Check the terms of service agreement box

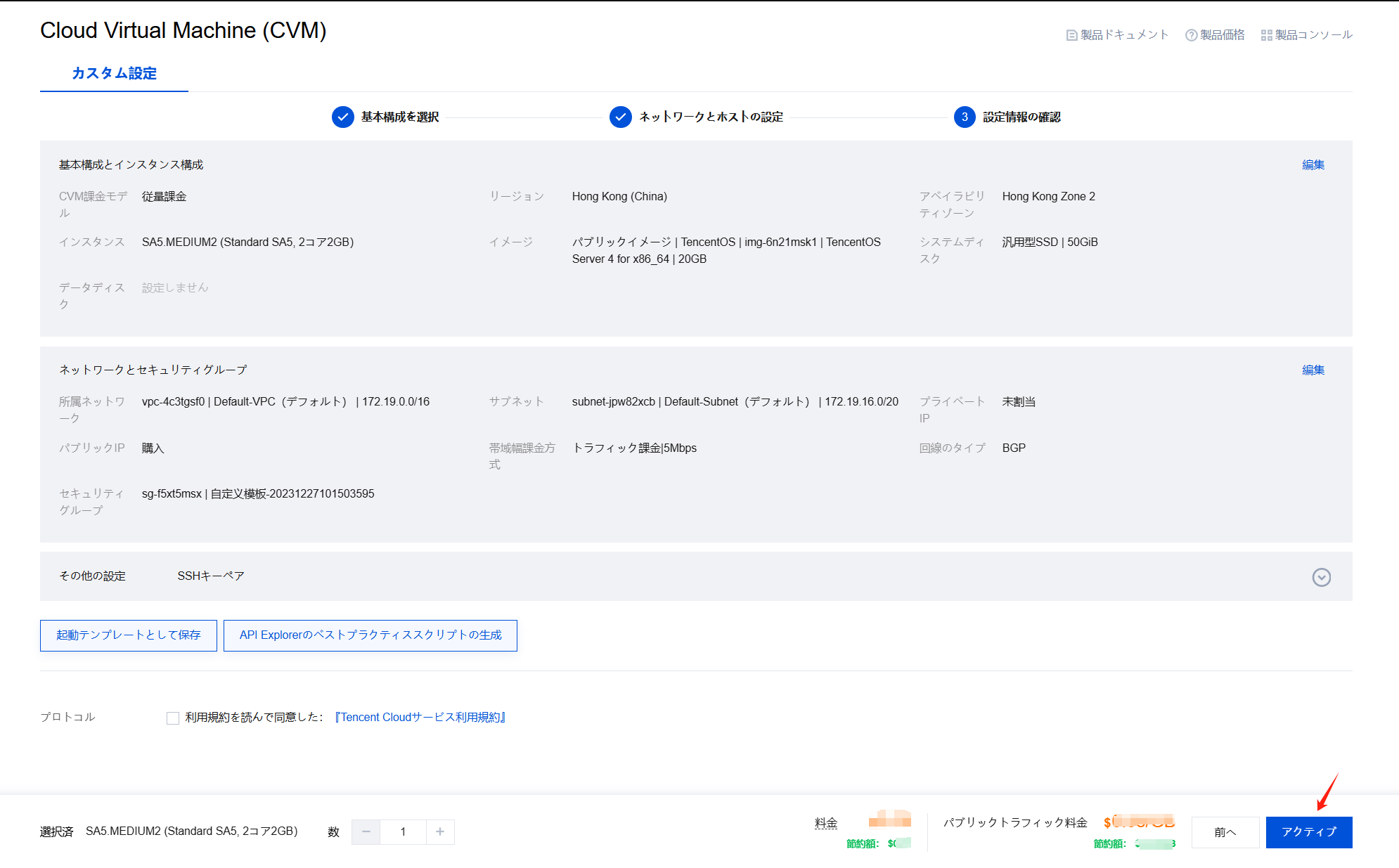173,718
